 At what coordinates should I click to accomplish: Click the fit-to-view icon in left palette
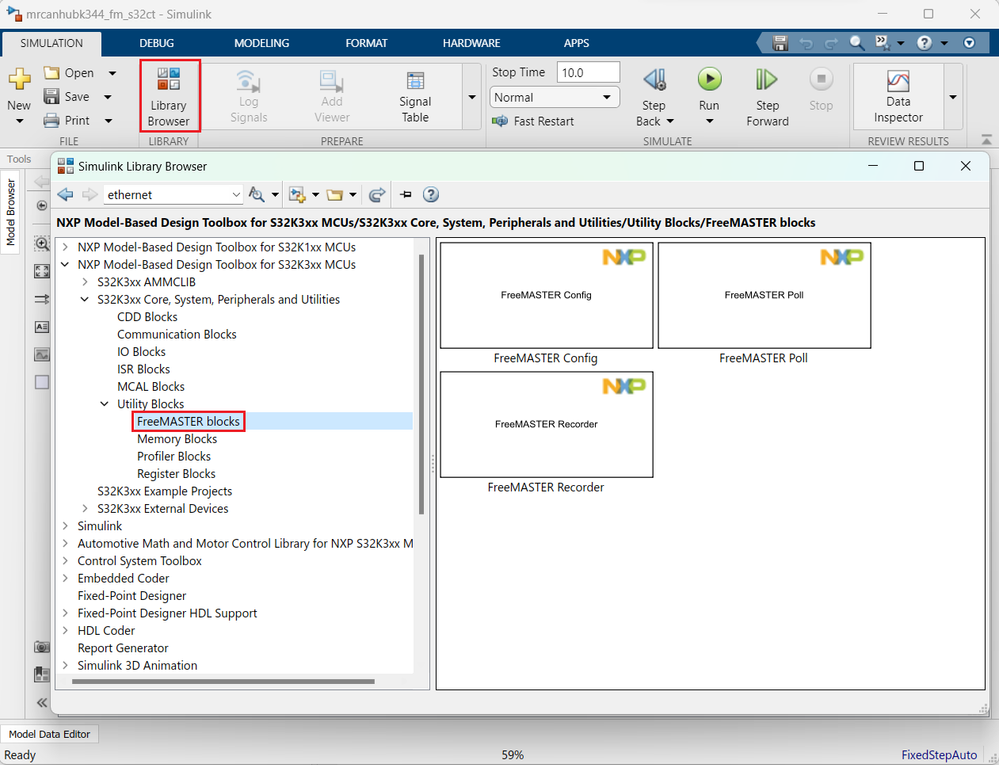[42, 271]
